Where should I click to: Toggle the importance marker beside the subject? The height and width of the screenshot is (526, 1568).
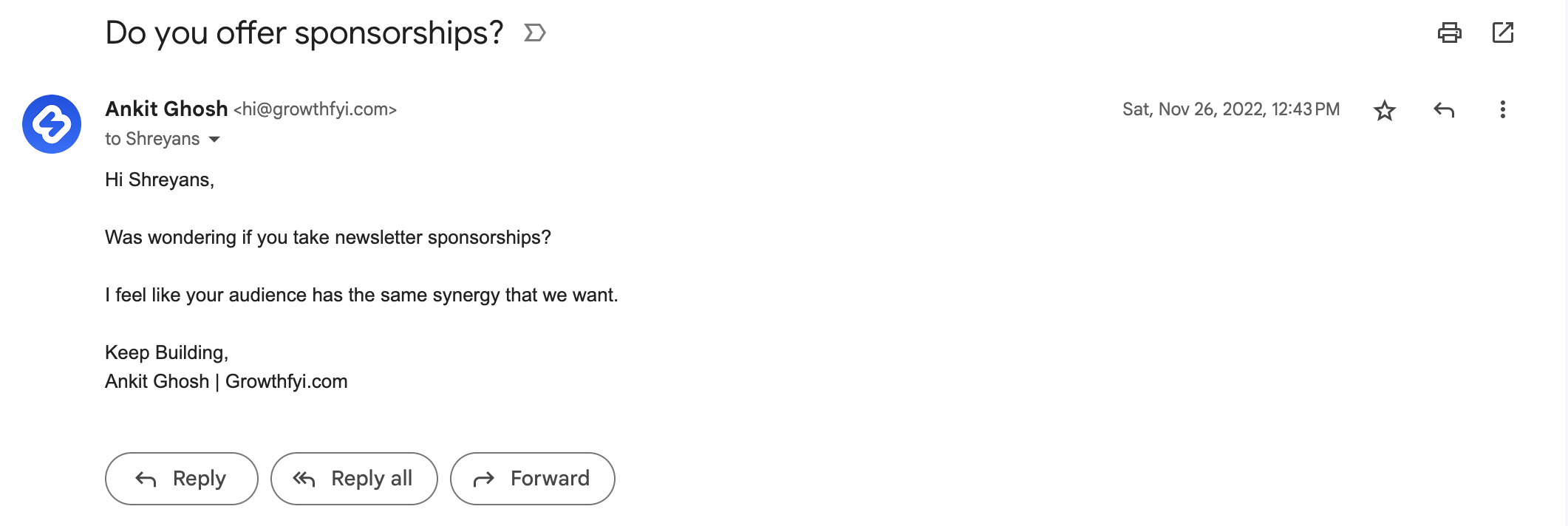tap(534, 33)
